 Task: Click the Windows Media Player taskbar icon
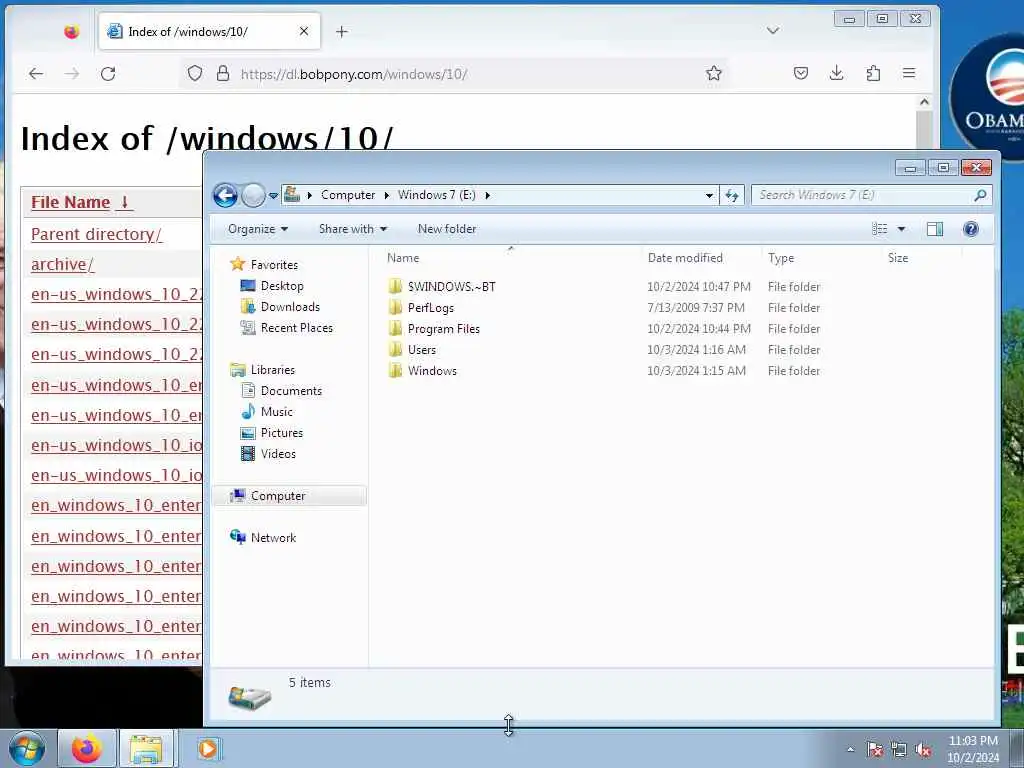tap(208, 748)
